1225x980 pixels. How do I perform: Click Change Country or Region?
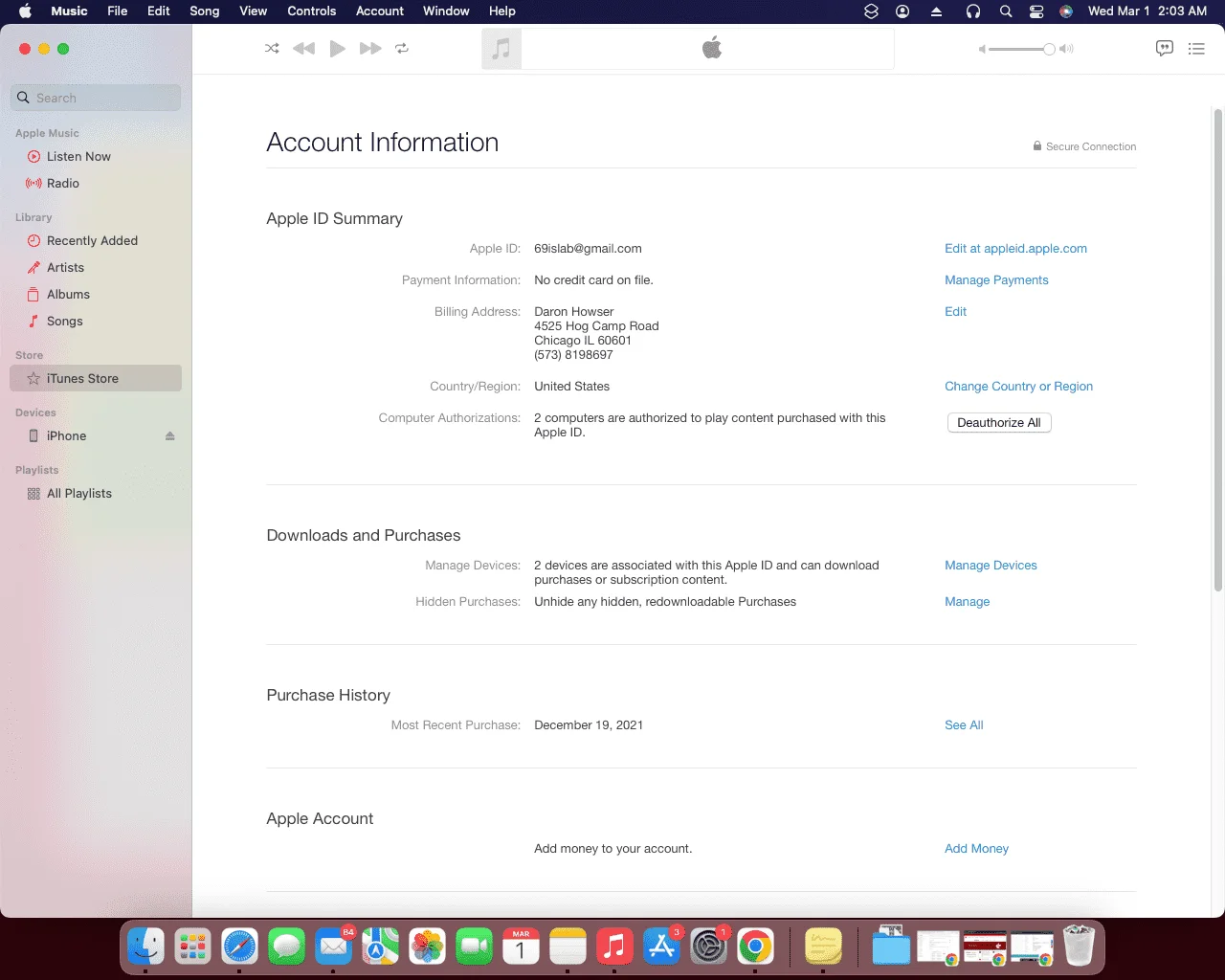coord(1018,386)
